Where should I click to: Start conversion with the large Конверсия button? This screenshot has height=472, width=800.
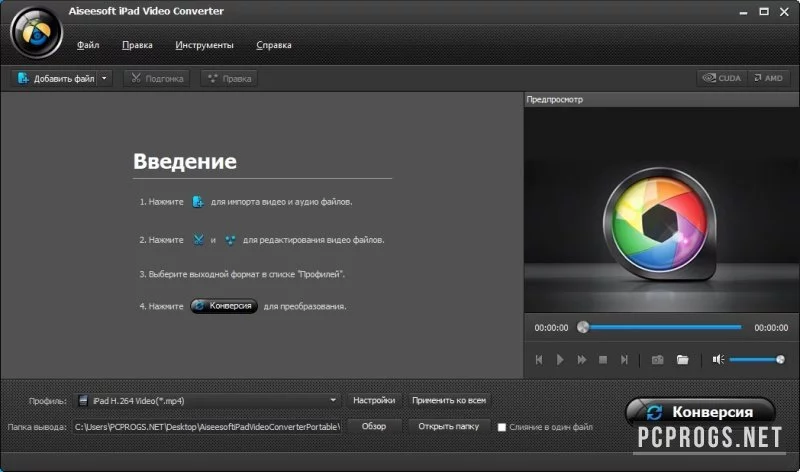701,411
